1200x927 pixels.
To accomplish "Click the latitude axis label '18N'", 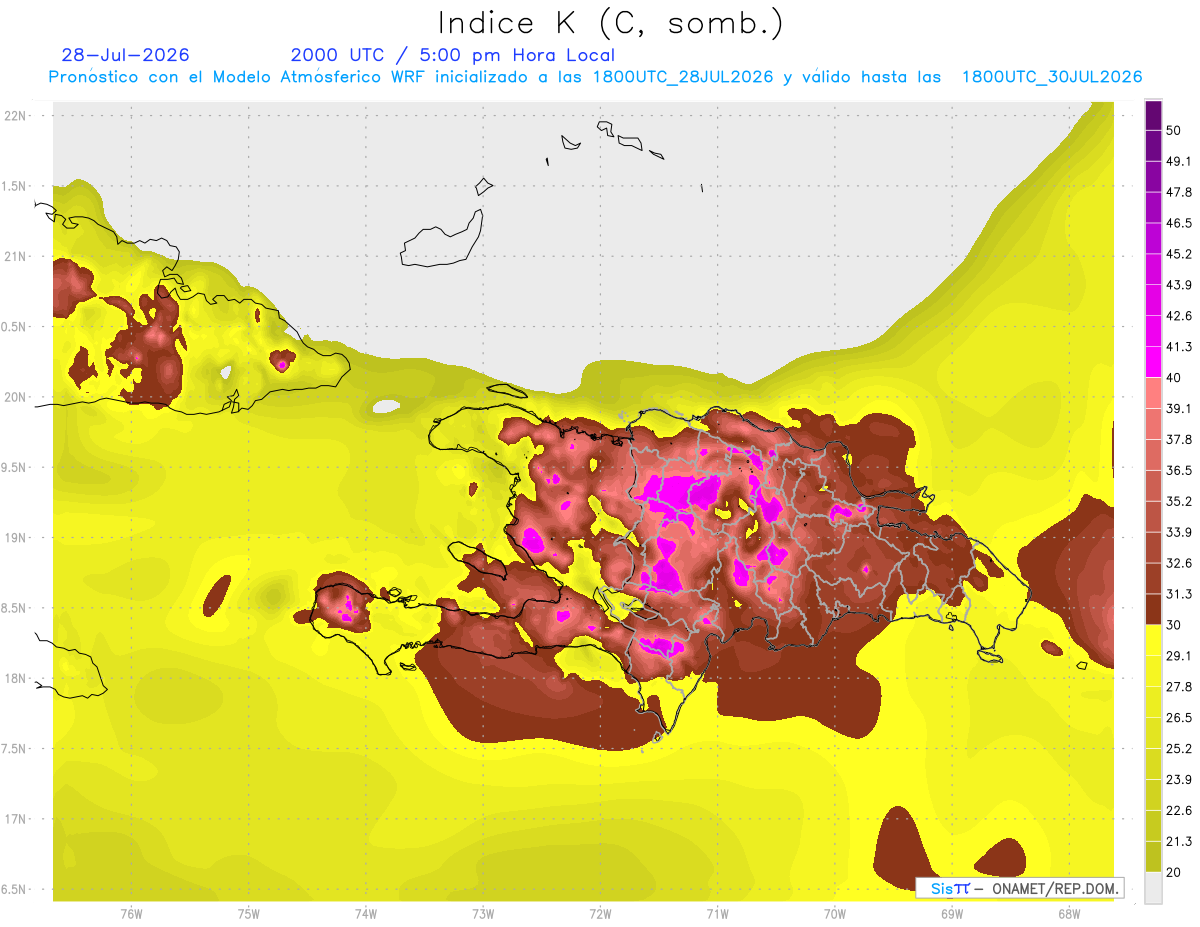I will (x=16, y=678).
